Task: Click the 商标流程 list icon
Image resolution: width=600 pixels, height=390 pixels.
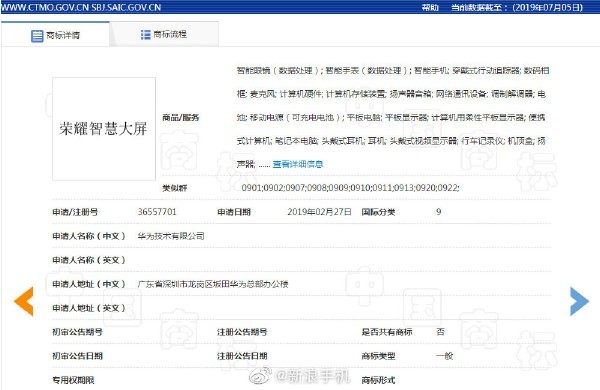Action: [145, 35]
